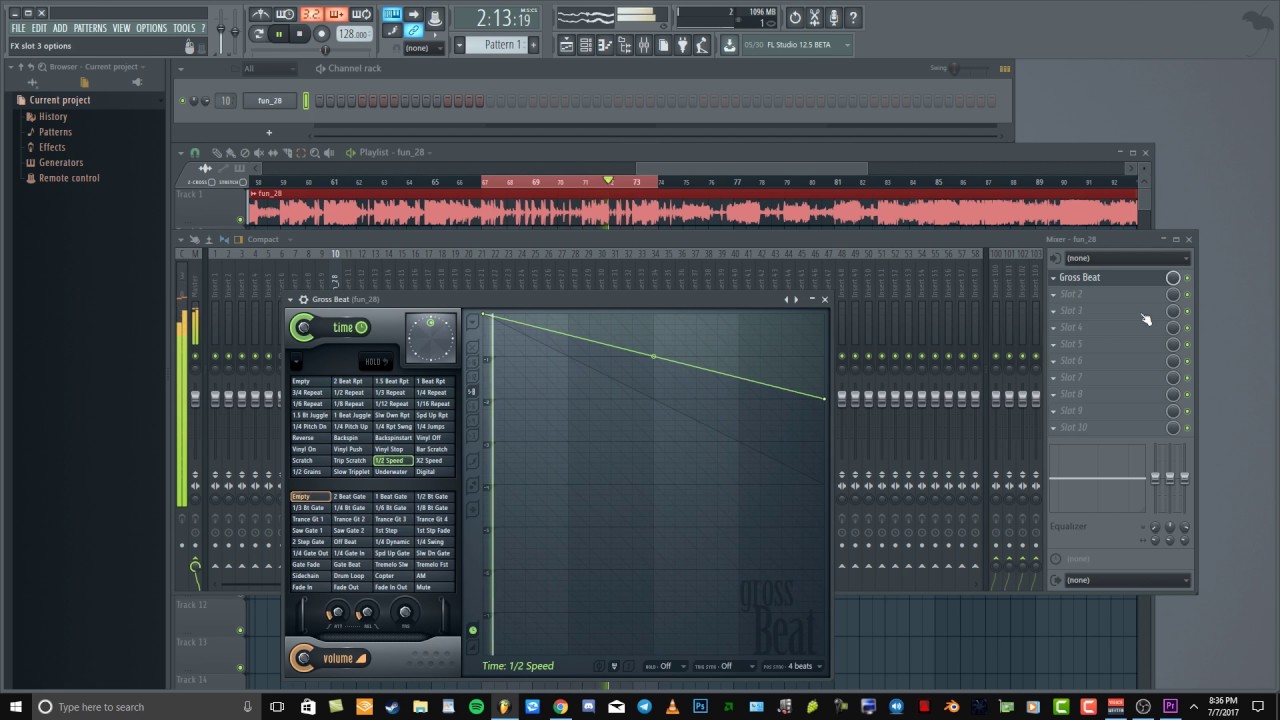
Task: Open the OPTIONS menu
Action: (151, 28)
